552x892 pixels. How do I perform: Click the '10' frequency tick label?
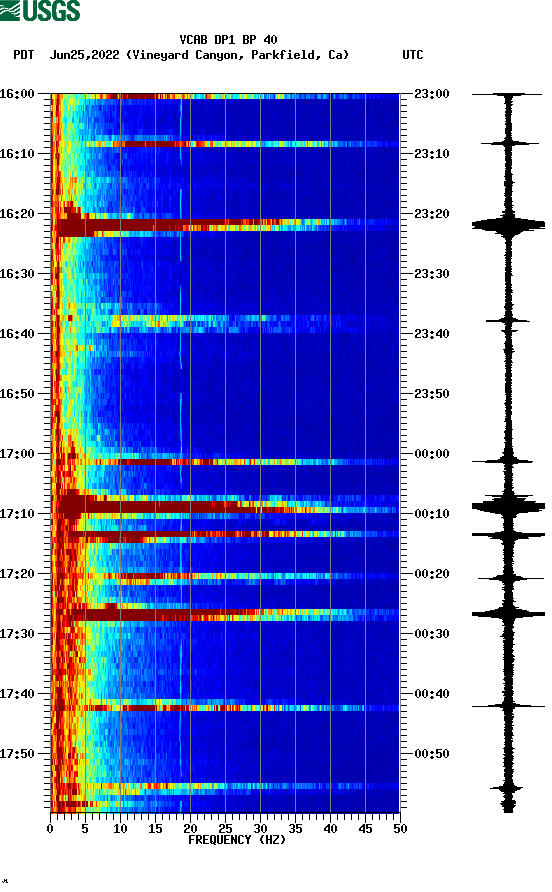(120, 829)
